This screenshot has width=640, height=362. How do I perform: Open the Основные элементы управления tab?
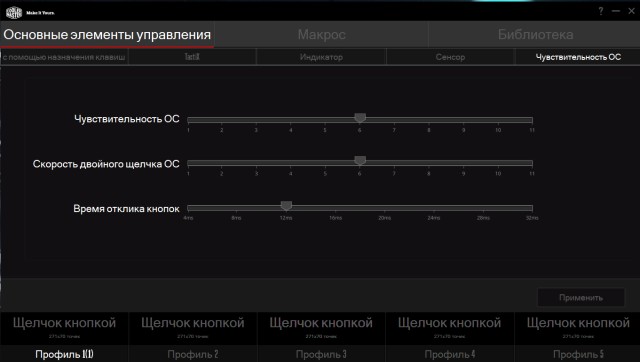tap(107, 35)
